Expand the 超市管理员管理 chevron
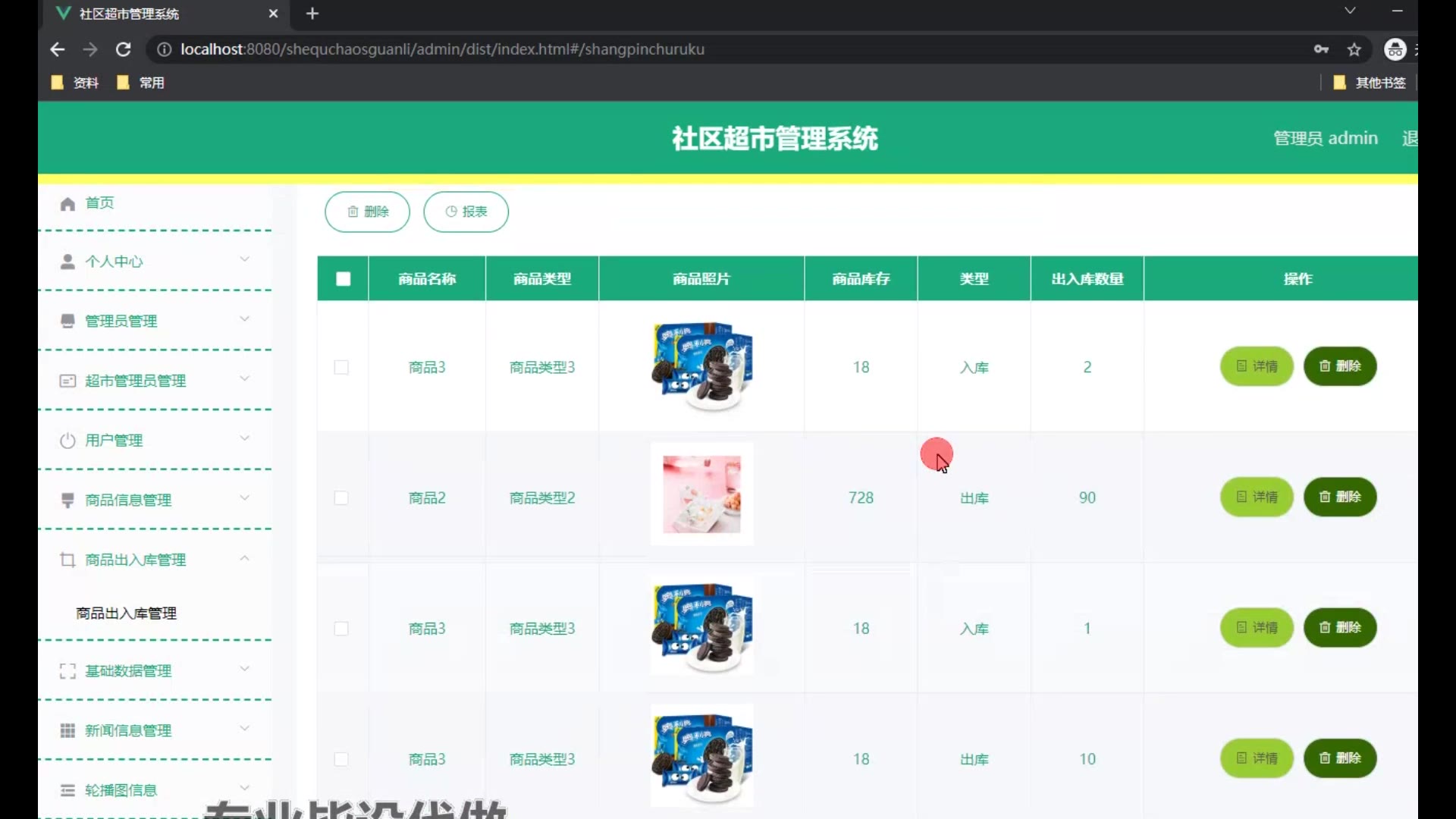This screenshot has width=1456, height=819. 244,378
